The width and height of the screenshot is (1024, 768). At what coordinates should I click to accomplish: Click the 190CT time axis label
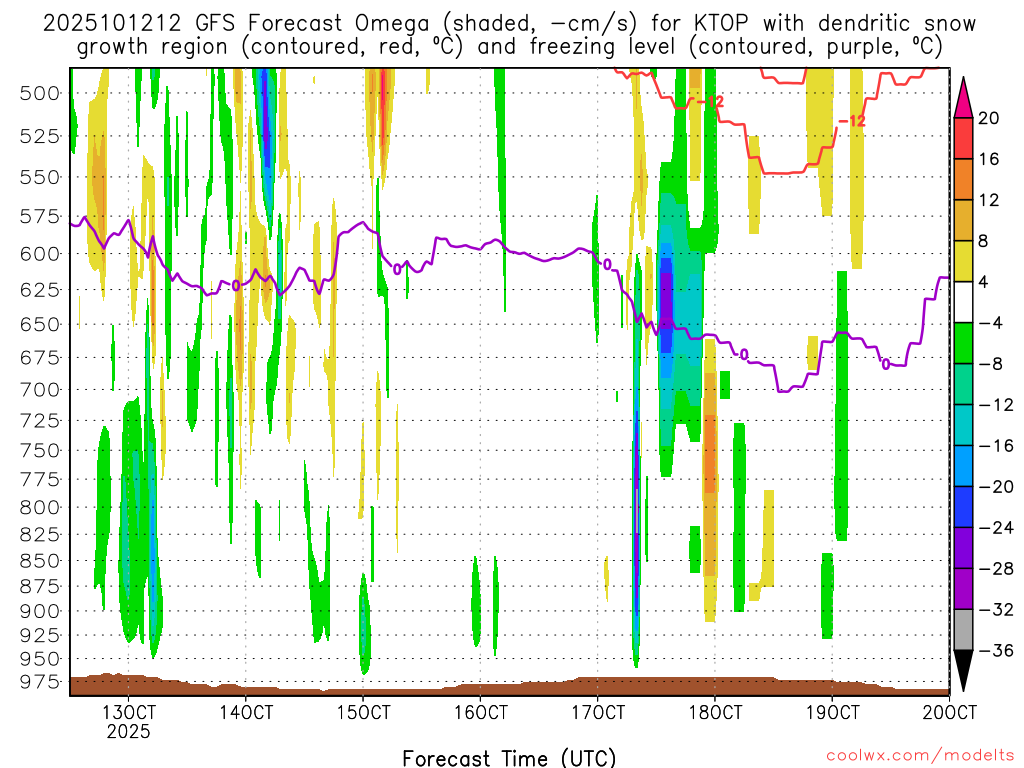[832, 711]
